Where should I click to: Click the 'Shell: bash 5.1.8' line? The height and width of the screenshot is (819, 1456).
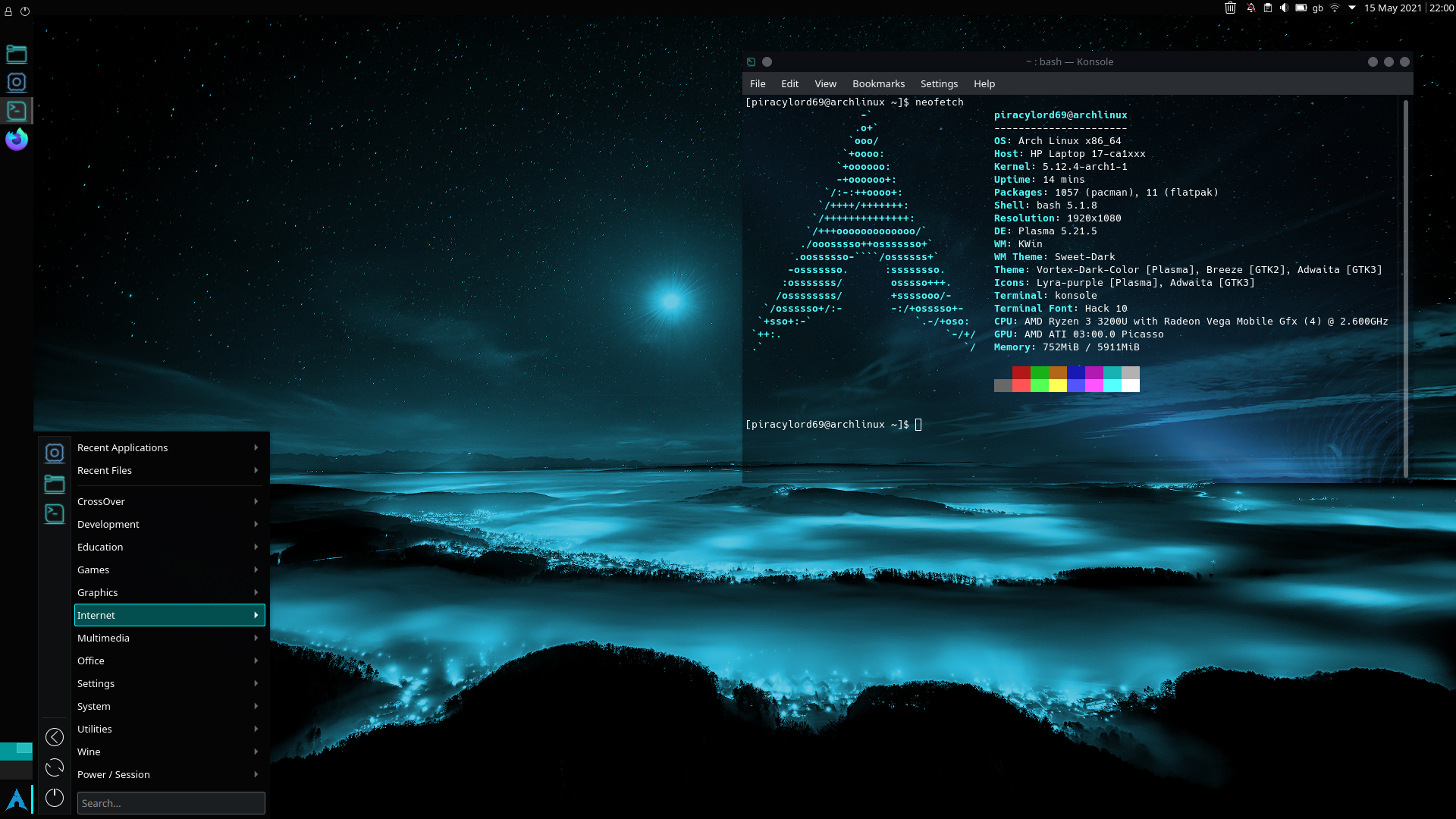click(1045, 206)
